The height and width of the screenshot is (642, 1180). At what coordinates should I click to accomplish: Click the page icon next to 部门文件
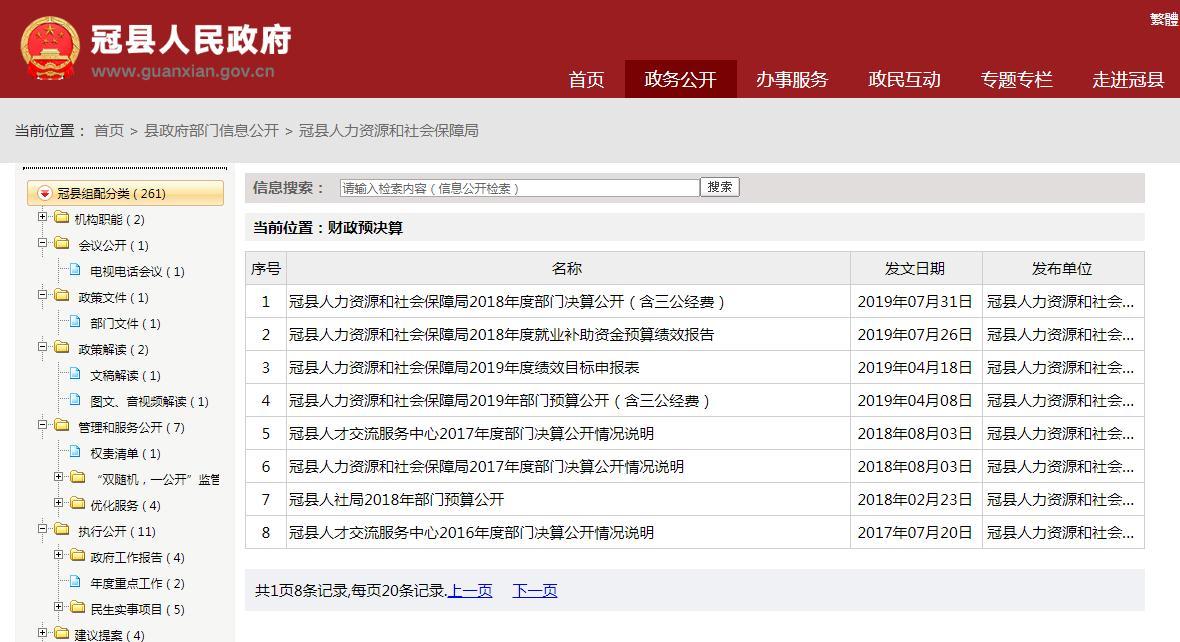click(x=75, y=321)
